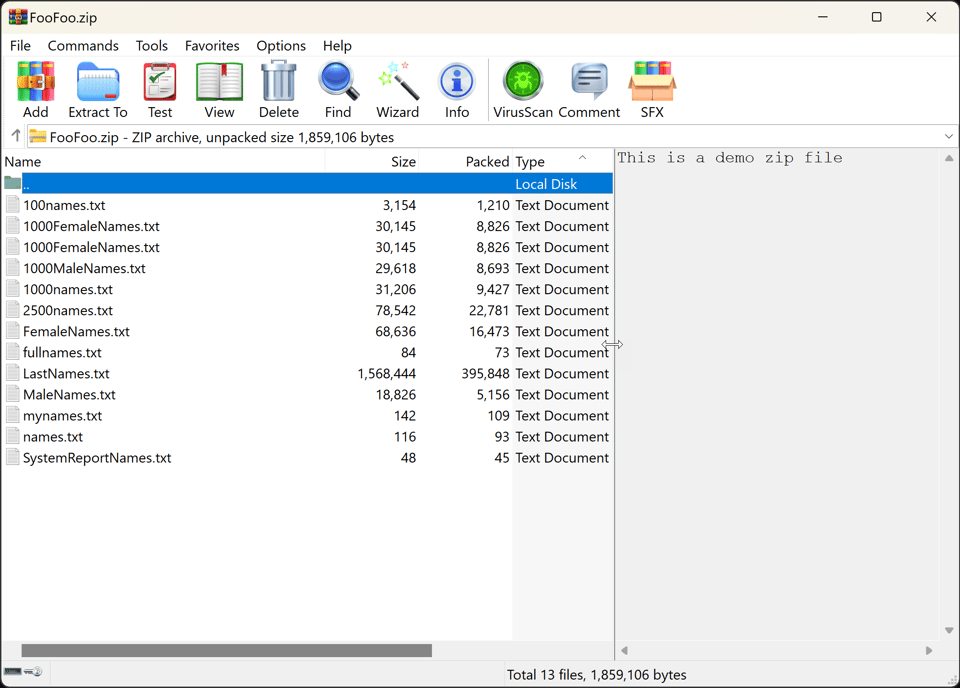
Task: Click the drive and key status icon
Action: [x=23, y=672]
